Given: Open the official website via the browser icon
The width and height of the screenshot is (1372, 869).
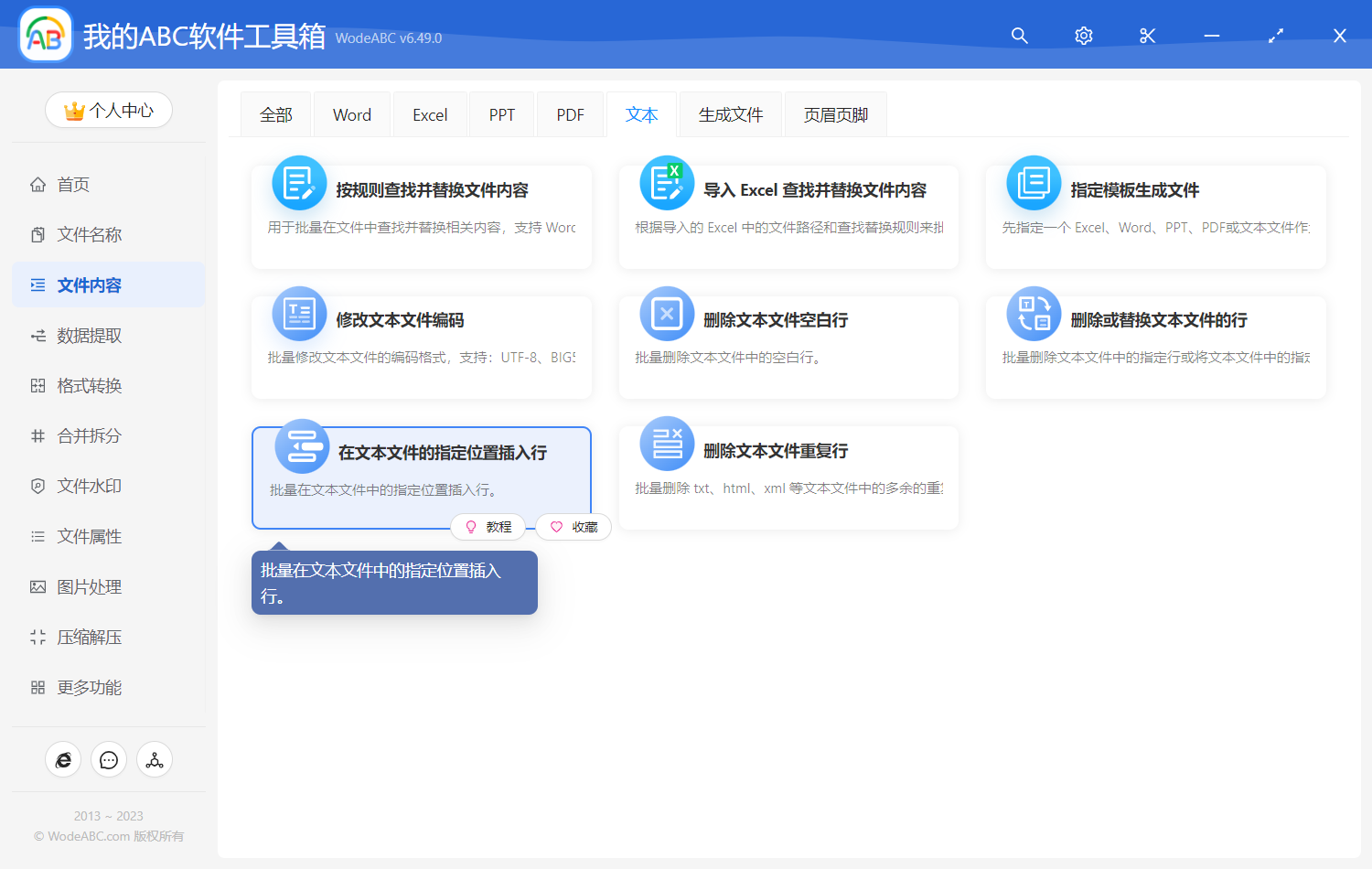Looking at the screenshot, I should point(63,759).
